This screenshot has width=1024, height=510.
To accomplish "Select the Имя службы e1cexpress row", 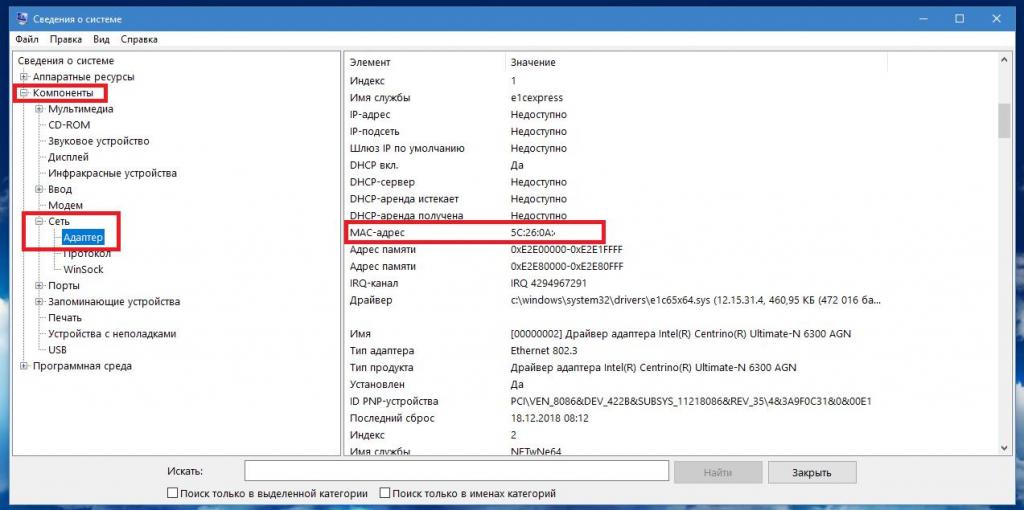I will pyautogui.click(x=614, y=98).
